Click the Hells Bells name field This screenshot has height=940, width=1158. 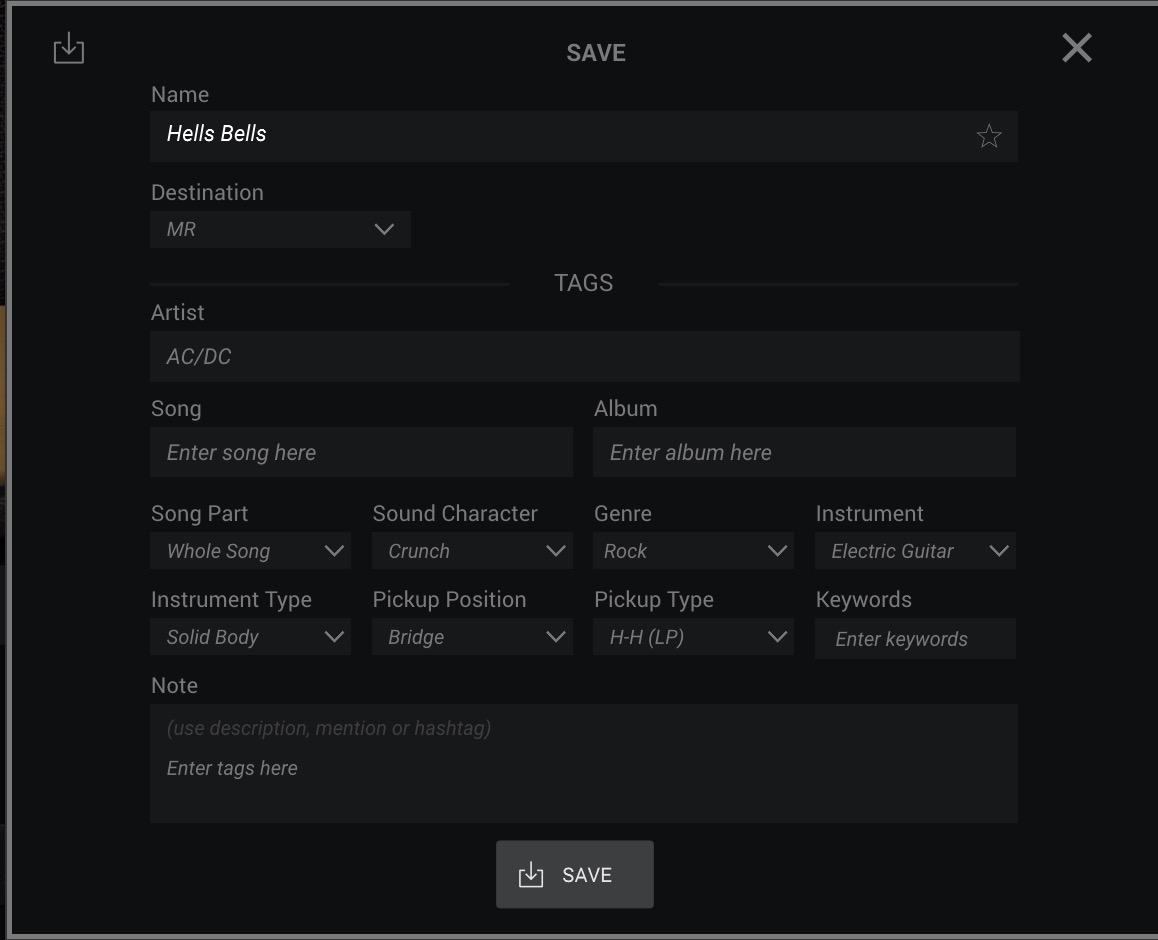pyautogui.click(x=583, y=136)
